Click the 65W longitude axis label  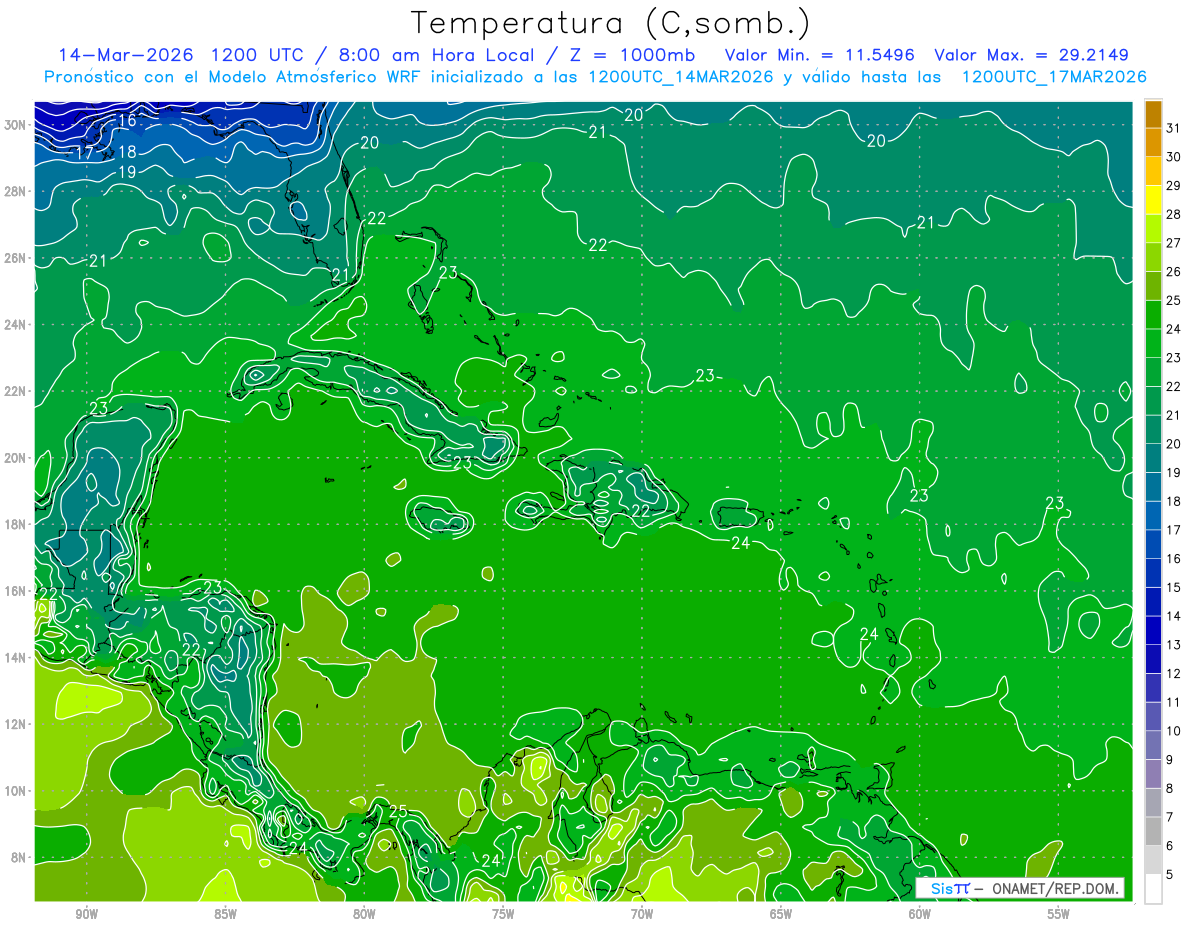pos(781,914)
